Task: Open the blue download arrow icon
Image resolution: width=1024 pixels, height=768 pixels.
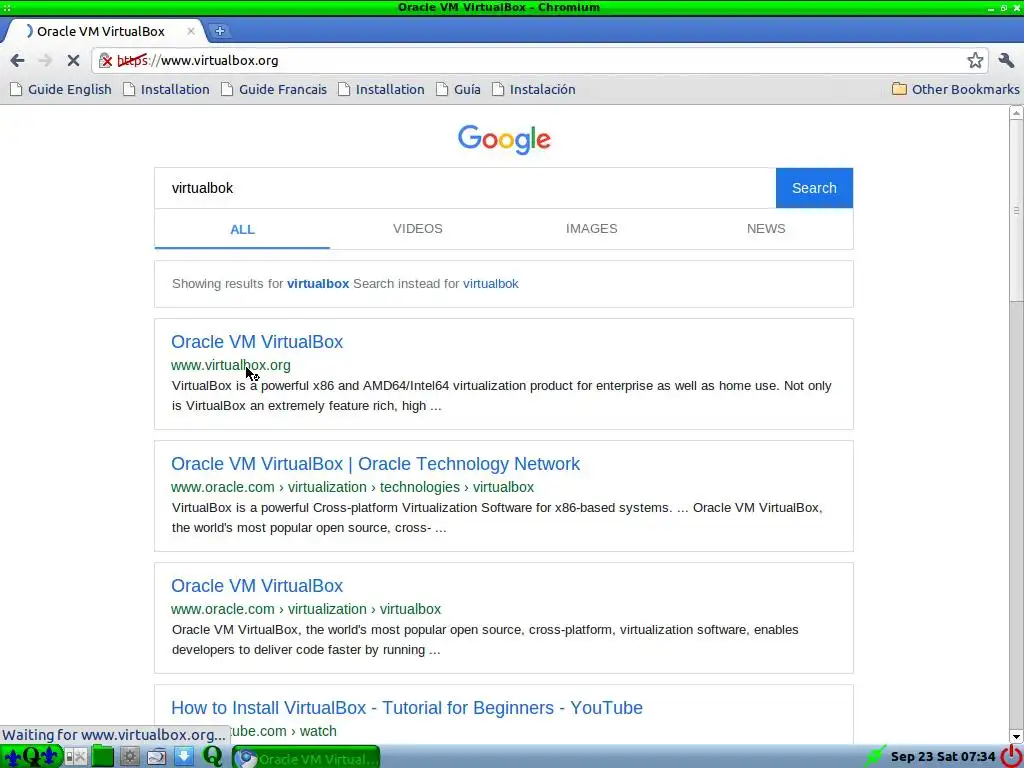Action: [x=184, y=756]
